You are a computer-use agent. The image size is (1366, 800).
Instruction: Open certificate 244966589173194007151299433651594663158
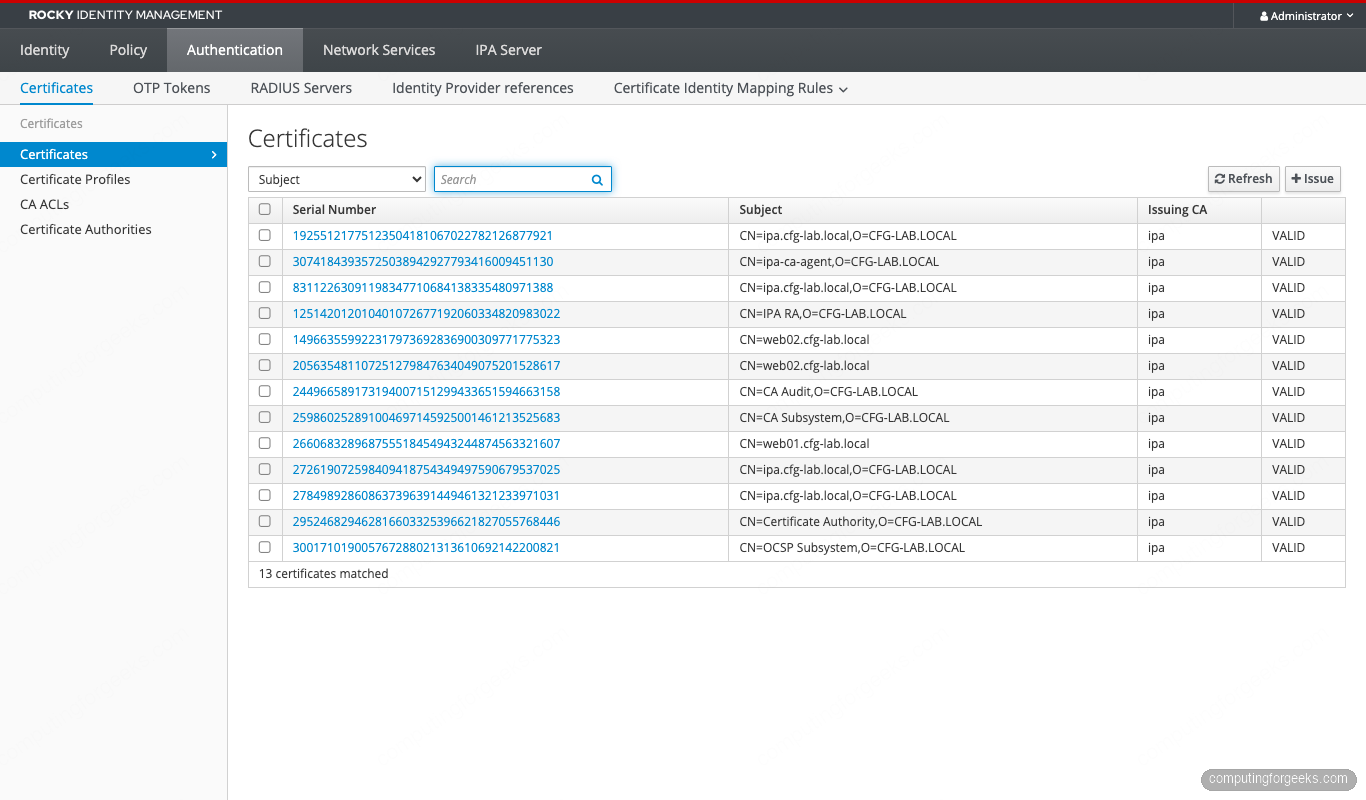(426, 392)
